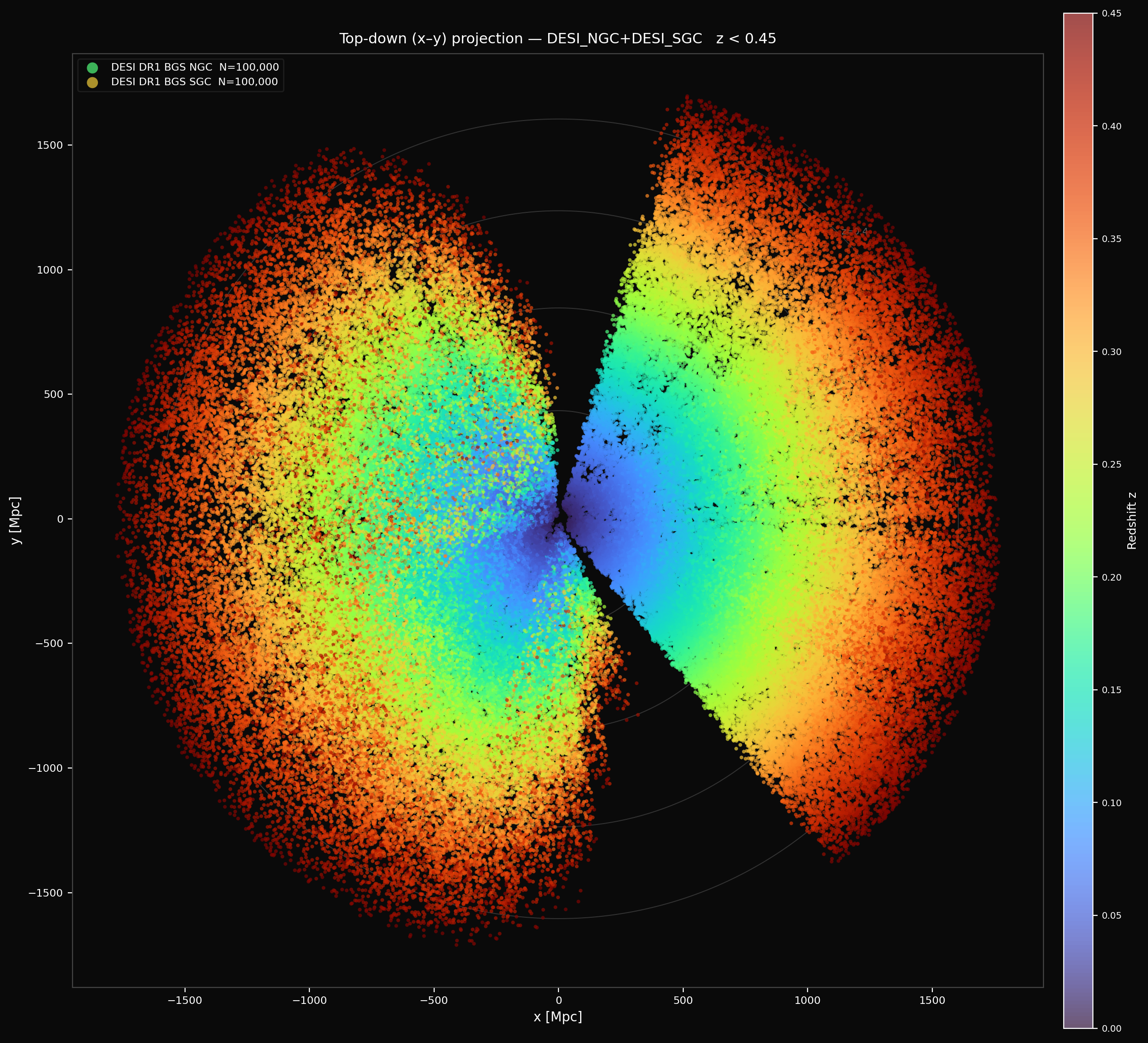The height and width of the screenshot is (1043, 1148).
Task: Click colorbar tick label 0.15
Action: coord(1111,690)
